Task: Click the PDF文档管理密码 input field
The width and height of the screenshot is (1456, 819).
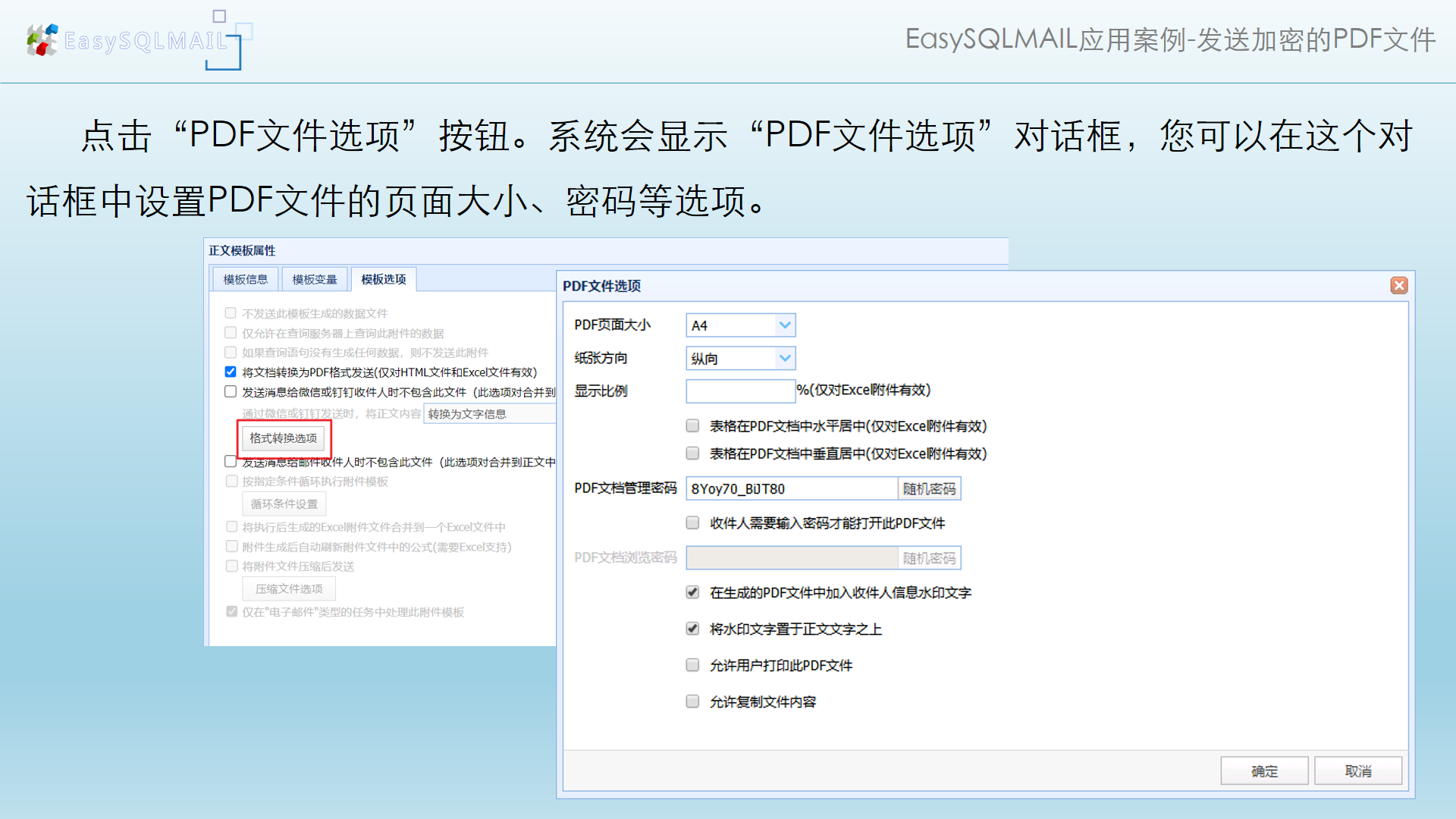Action: coord(792,488)
